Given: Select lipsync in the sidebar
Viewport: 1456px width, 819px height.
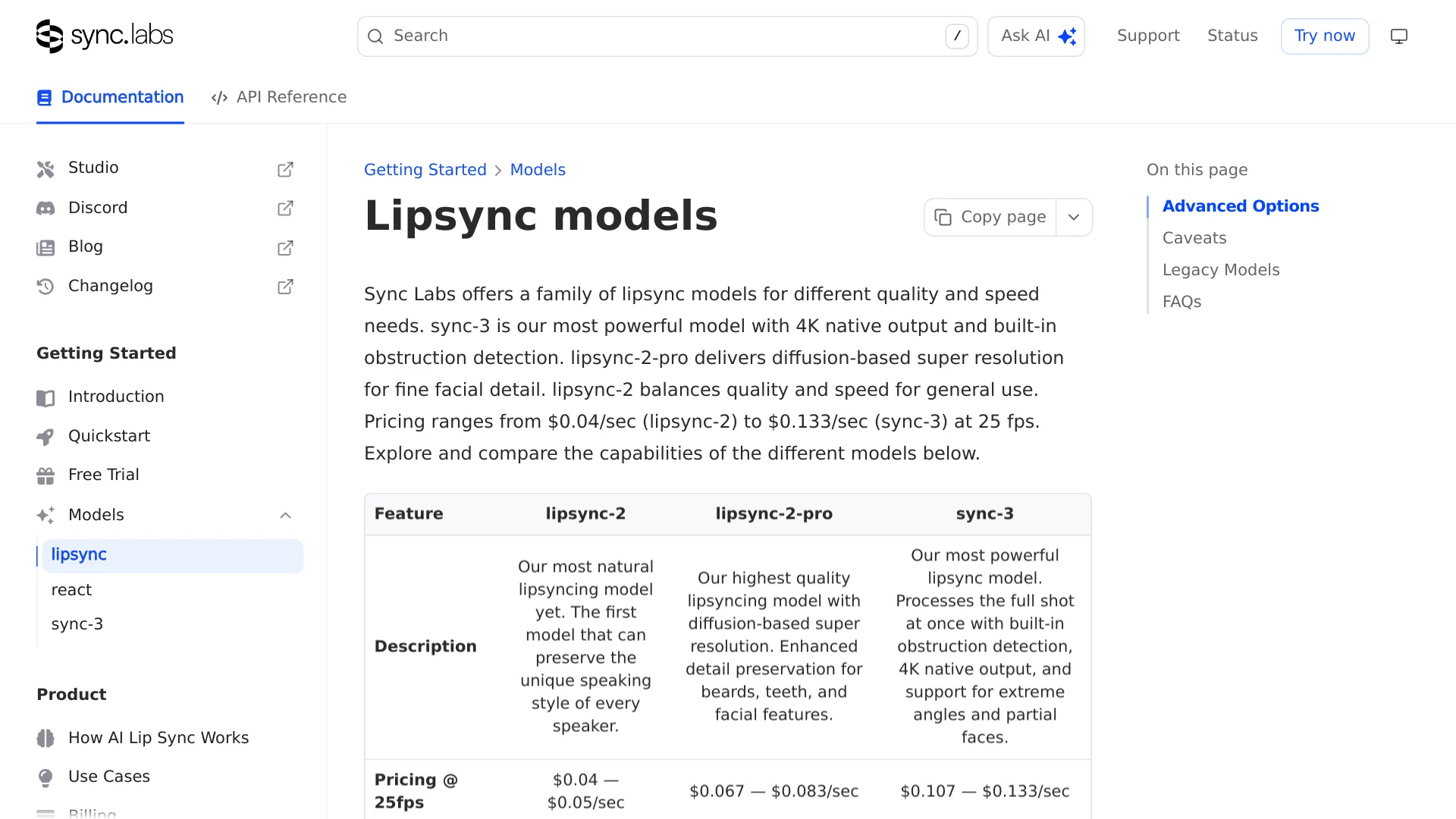Looking at the screenshot, I should click(x=173, y=555).
